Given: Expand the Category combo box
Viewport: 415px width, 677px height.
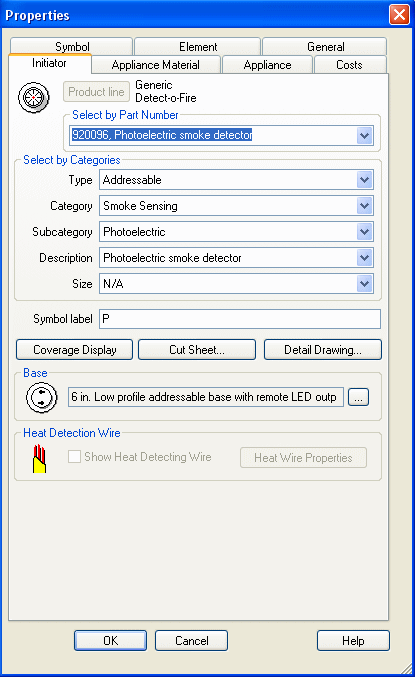Looking at the screenshot, I should (365, 206).
